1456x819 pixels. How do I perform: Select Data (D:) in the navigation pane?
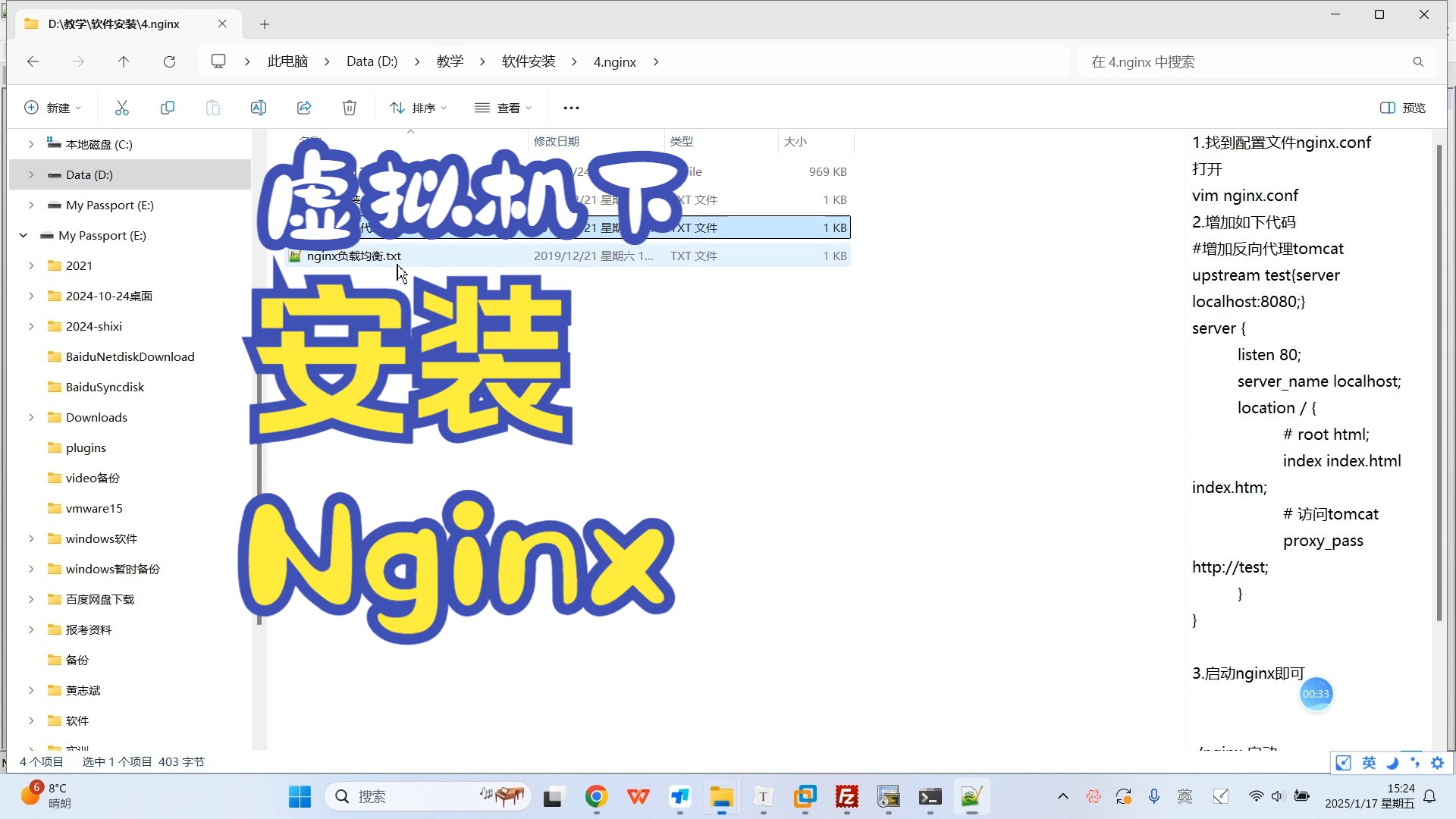click(x=130, y=174)
